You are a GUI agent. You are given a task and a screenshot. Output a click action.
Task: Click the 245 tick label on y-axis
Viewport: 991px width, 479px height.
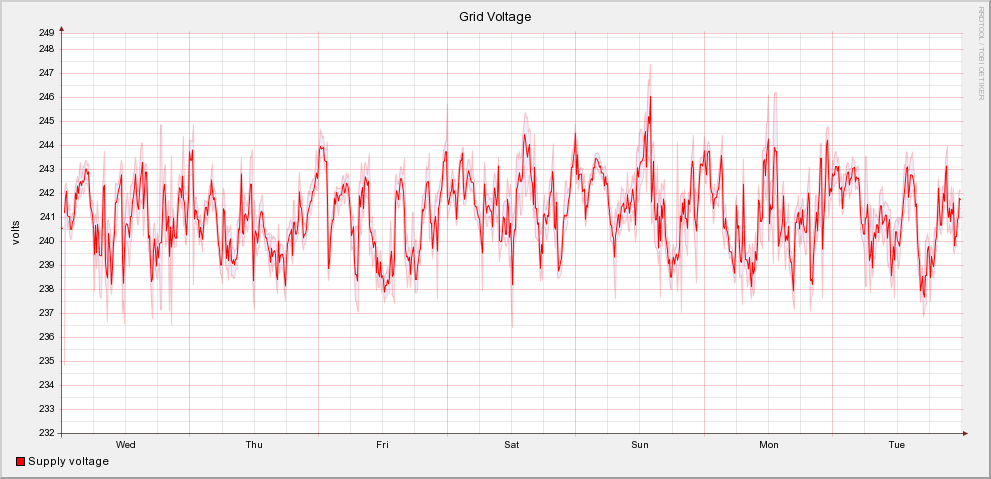pos(46,121)
